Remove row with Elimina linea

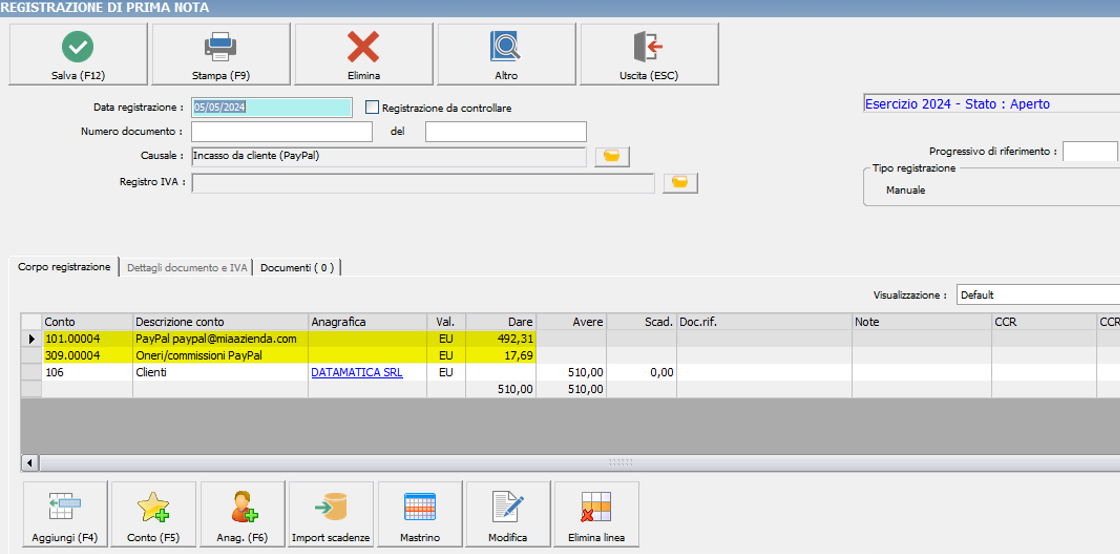tap(596, 514)
